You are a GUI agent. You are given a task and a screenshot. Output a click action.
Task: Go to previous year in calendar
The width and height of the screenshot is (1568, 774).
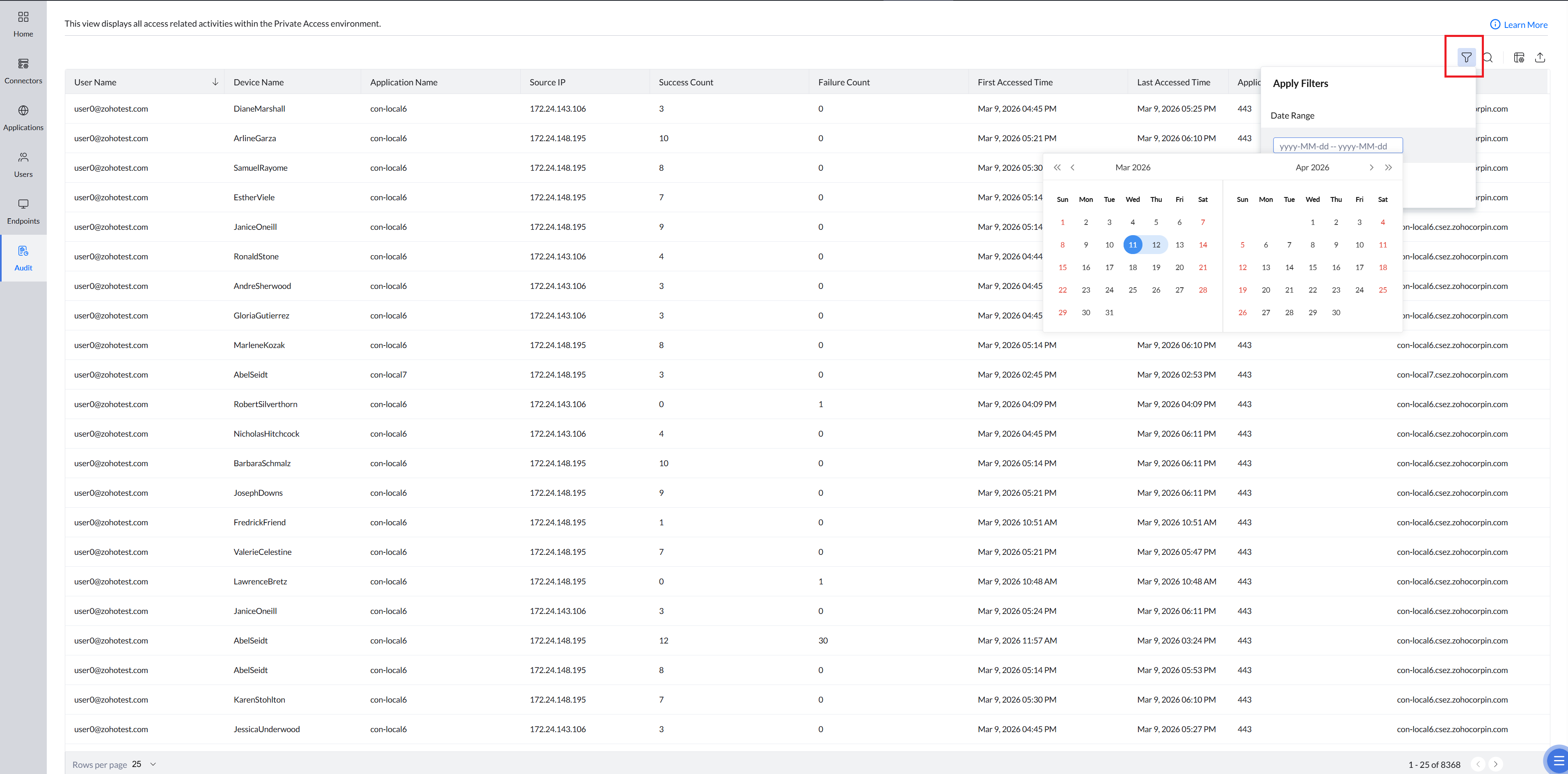(1057, 167)
